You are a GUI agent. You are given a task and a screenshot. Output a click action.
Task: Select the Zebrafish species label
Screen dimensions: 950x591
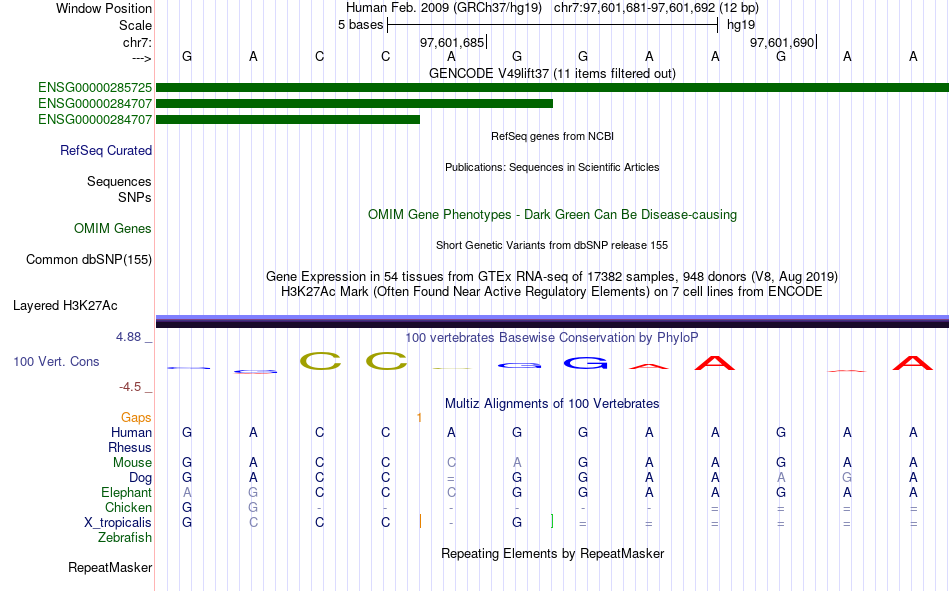tap(125, 538)
